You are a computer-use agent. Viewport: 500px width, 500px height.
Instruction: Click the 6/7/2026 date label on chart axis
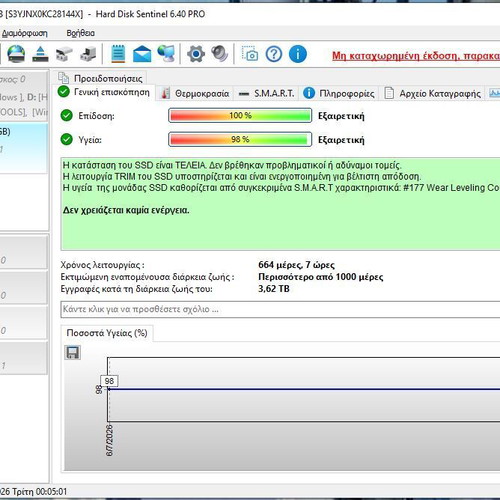coord(109,440)
